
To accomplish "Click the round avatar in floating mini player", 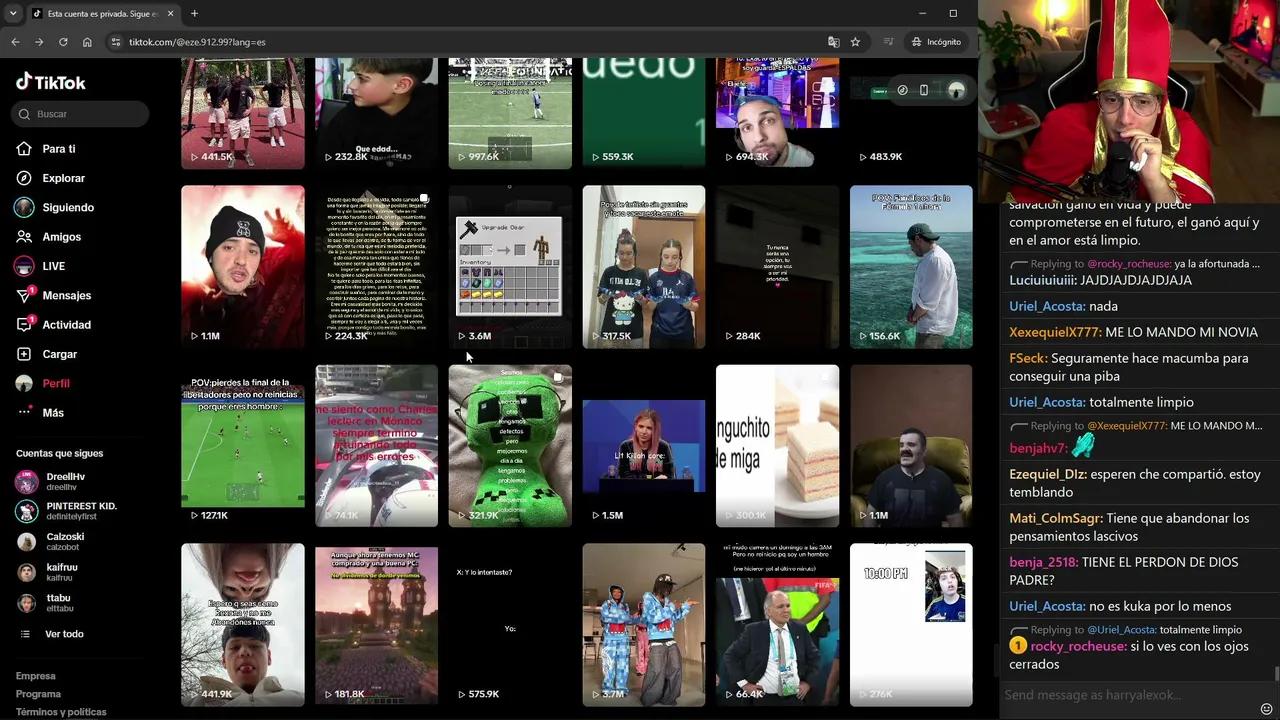I will click(956, 90).
